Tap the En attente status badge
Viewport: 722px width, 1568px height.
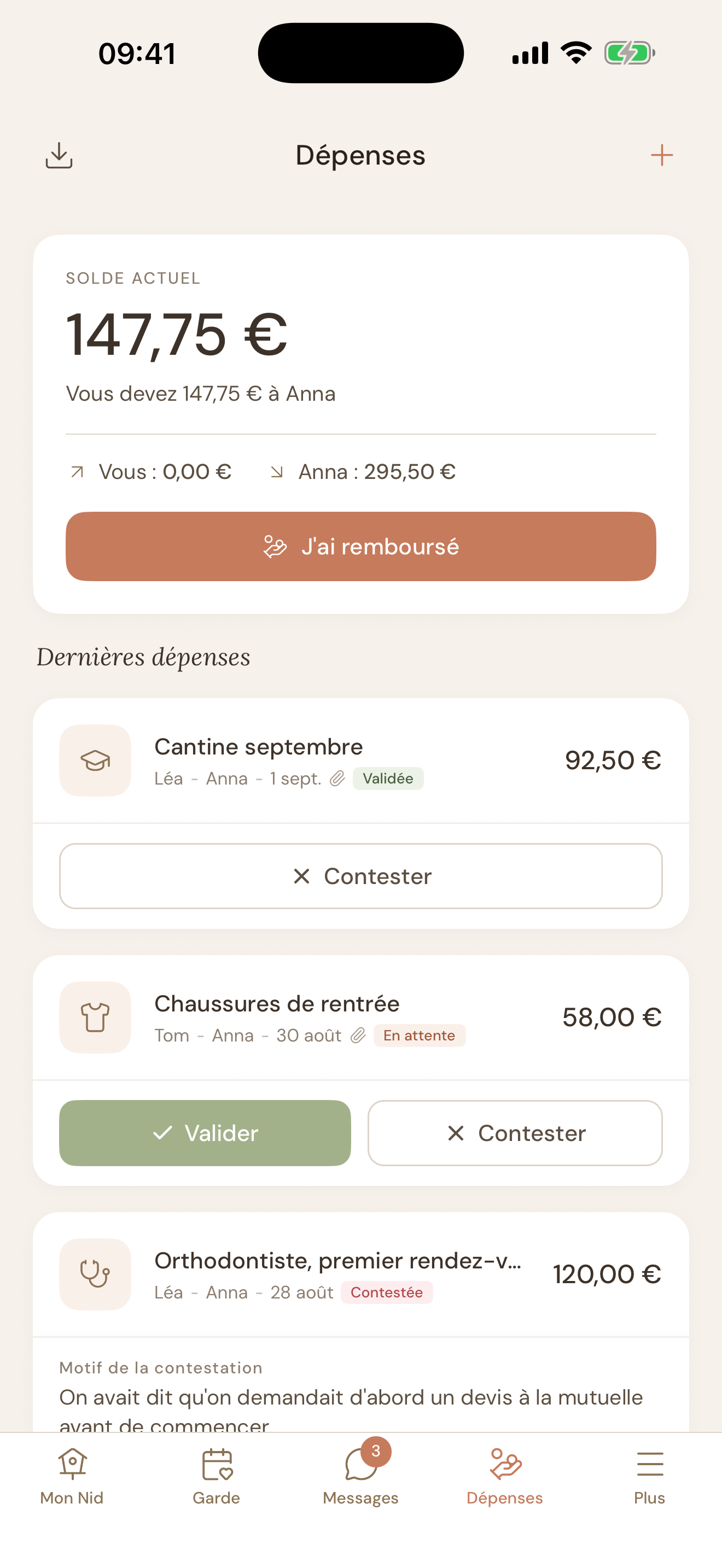420,1035
